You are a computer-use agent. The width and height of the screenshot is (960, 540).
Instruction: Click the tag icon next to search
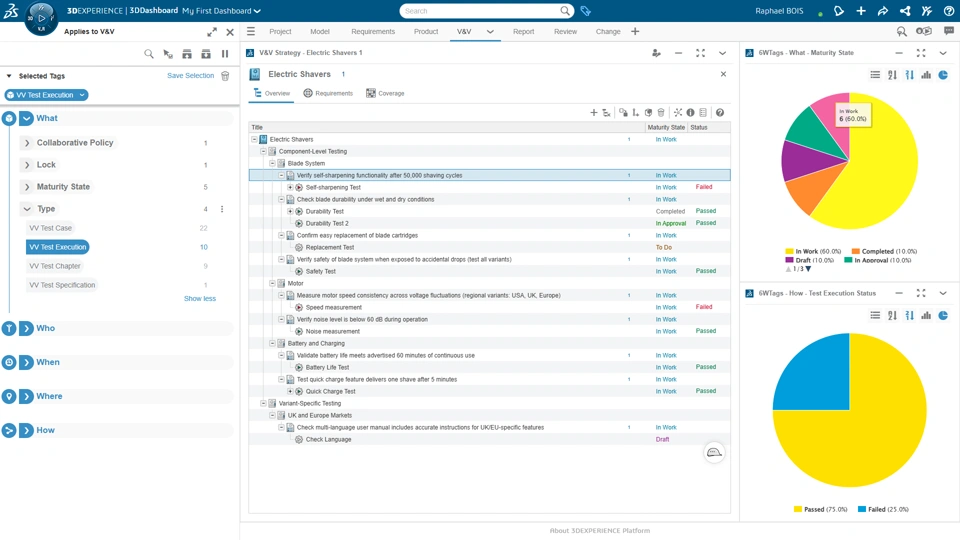(585, 10)
